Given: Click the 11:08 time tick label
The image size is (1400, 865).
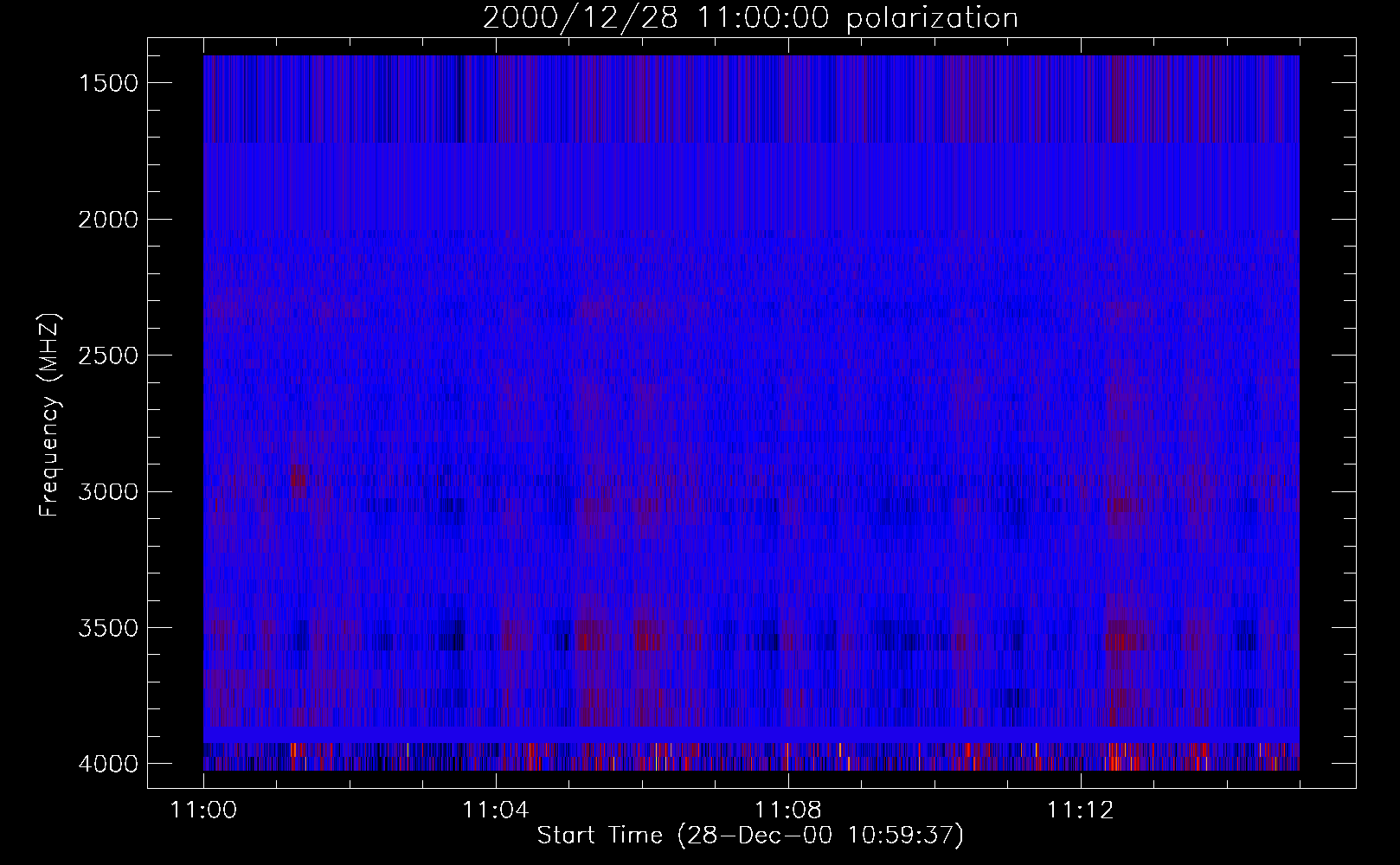Looking at the screenshot, I should [x=787, y=811].
